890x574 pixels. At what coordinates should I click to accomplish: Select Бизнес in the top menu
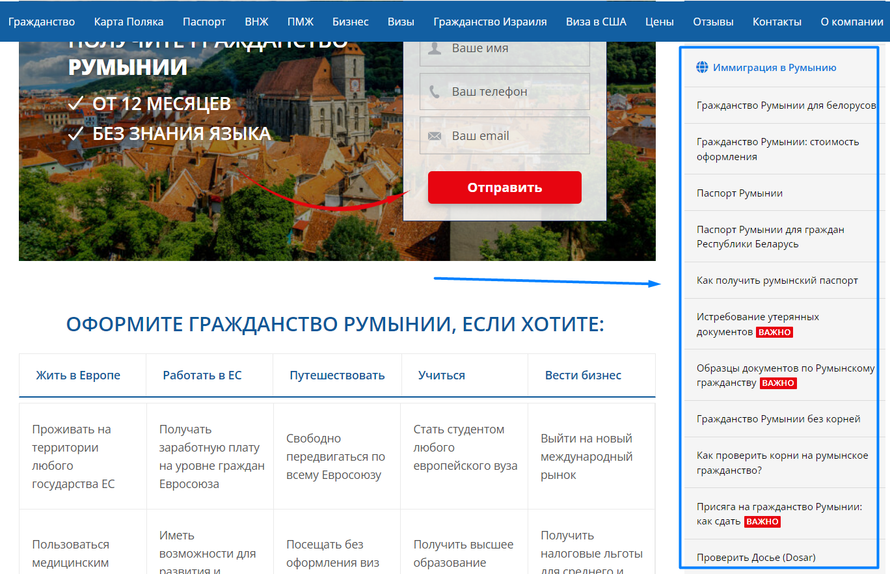[x=350, y=22]
